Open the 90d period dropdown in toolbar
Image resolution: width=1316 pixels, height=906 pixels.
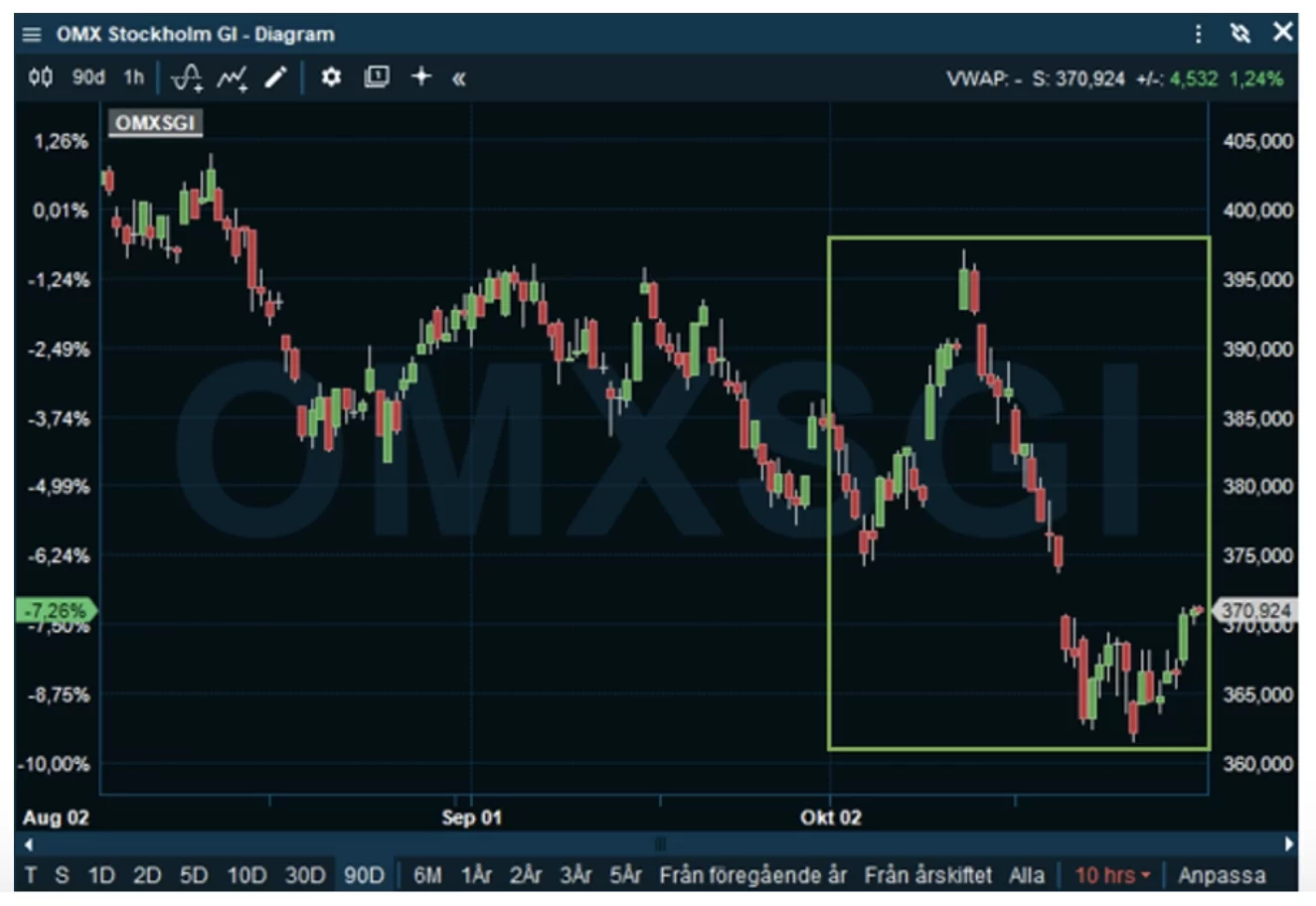88,77
